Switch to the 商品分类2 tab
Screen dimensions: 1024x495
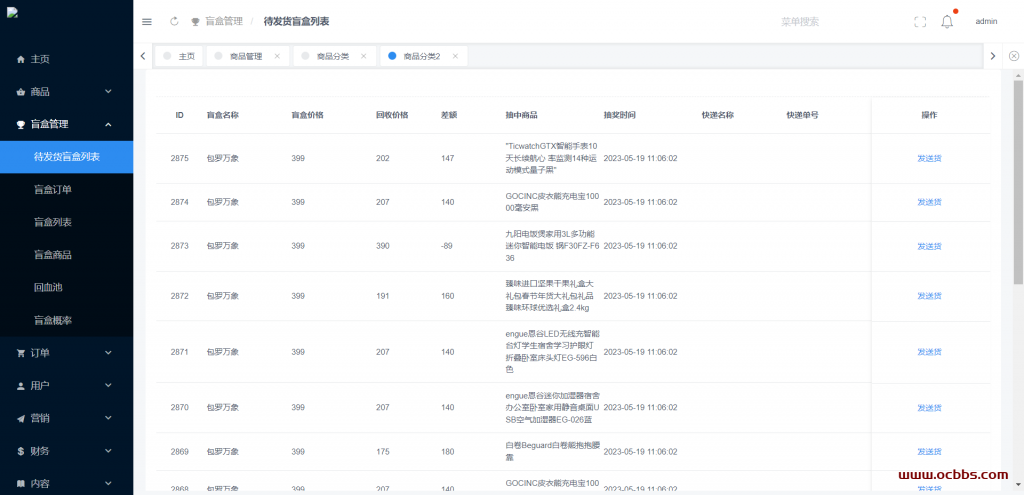[x=424, y=56]
